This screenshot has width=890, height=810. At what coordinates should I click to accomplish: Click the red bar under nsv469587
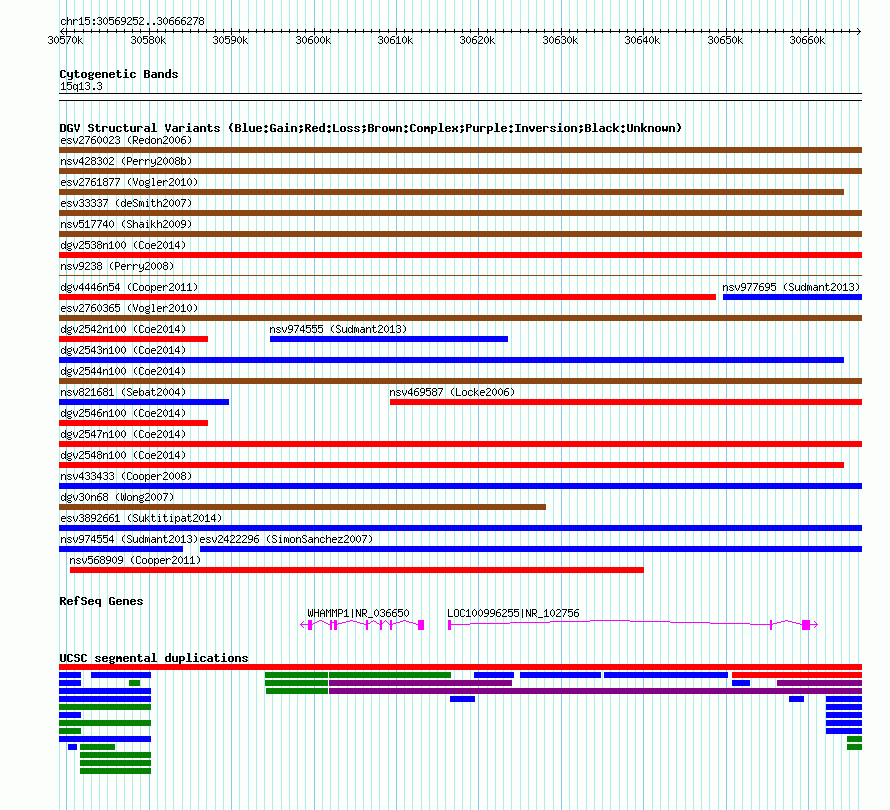(626, 402)
